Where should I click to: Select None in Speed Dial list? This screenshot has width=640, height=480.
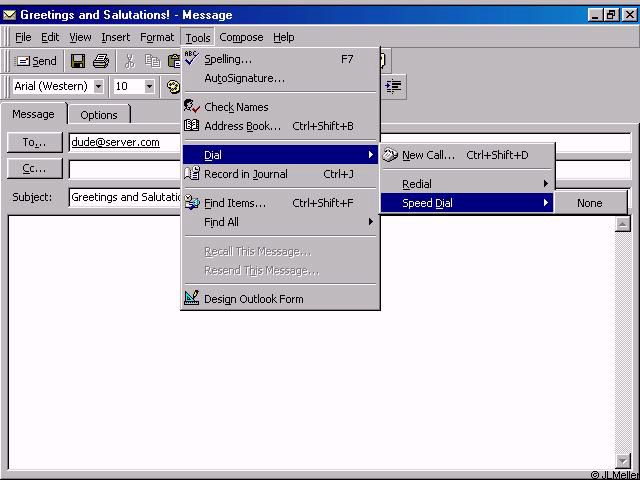tap(590, 203)
